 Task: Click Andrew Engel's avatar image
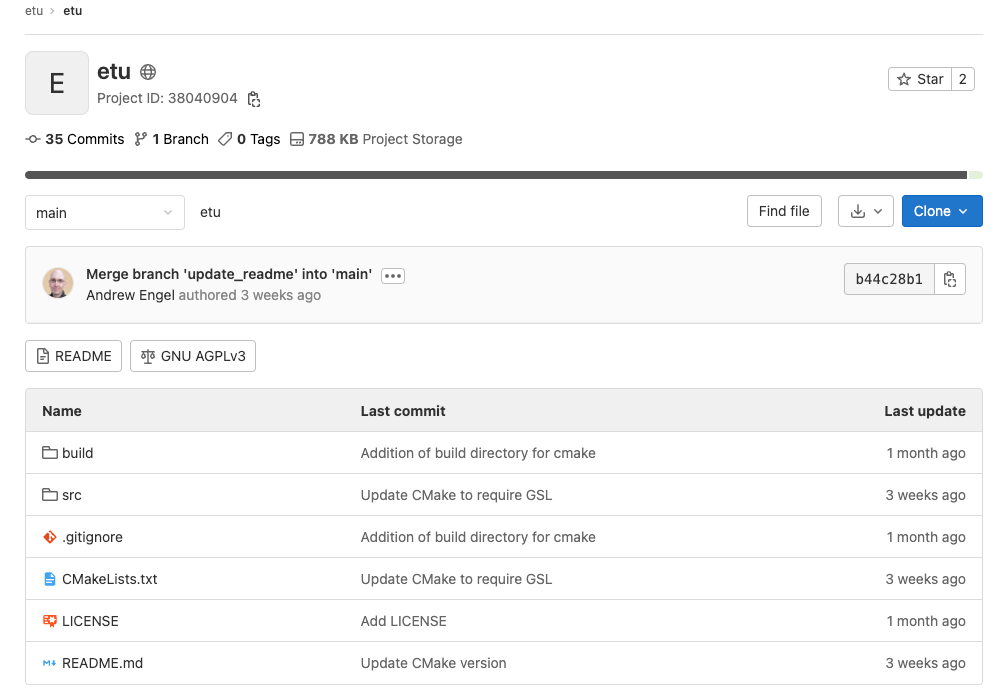coord(58,283)
